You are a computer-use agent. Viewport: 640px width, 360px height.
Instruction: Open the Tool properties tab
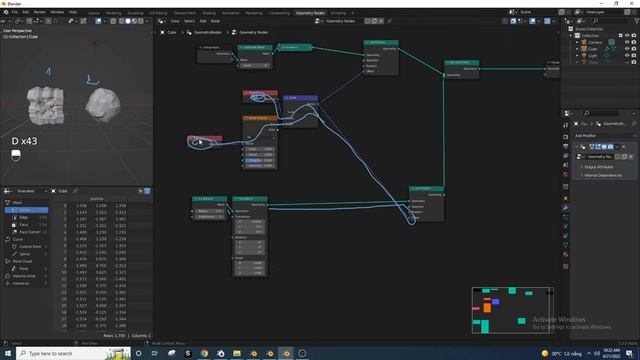tap(565, 125)
